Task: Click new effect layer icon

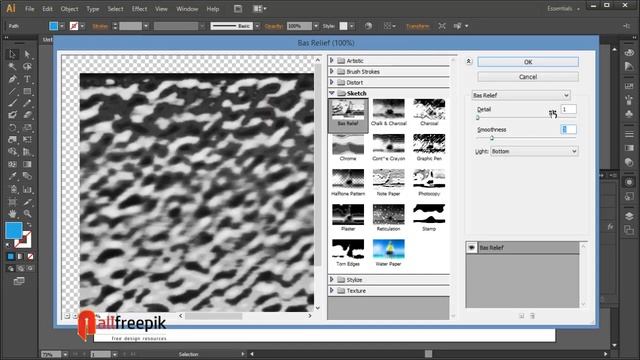Action: pos(522,316)
